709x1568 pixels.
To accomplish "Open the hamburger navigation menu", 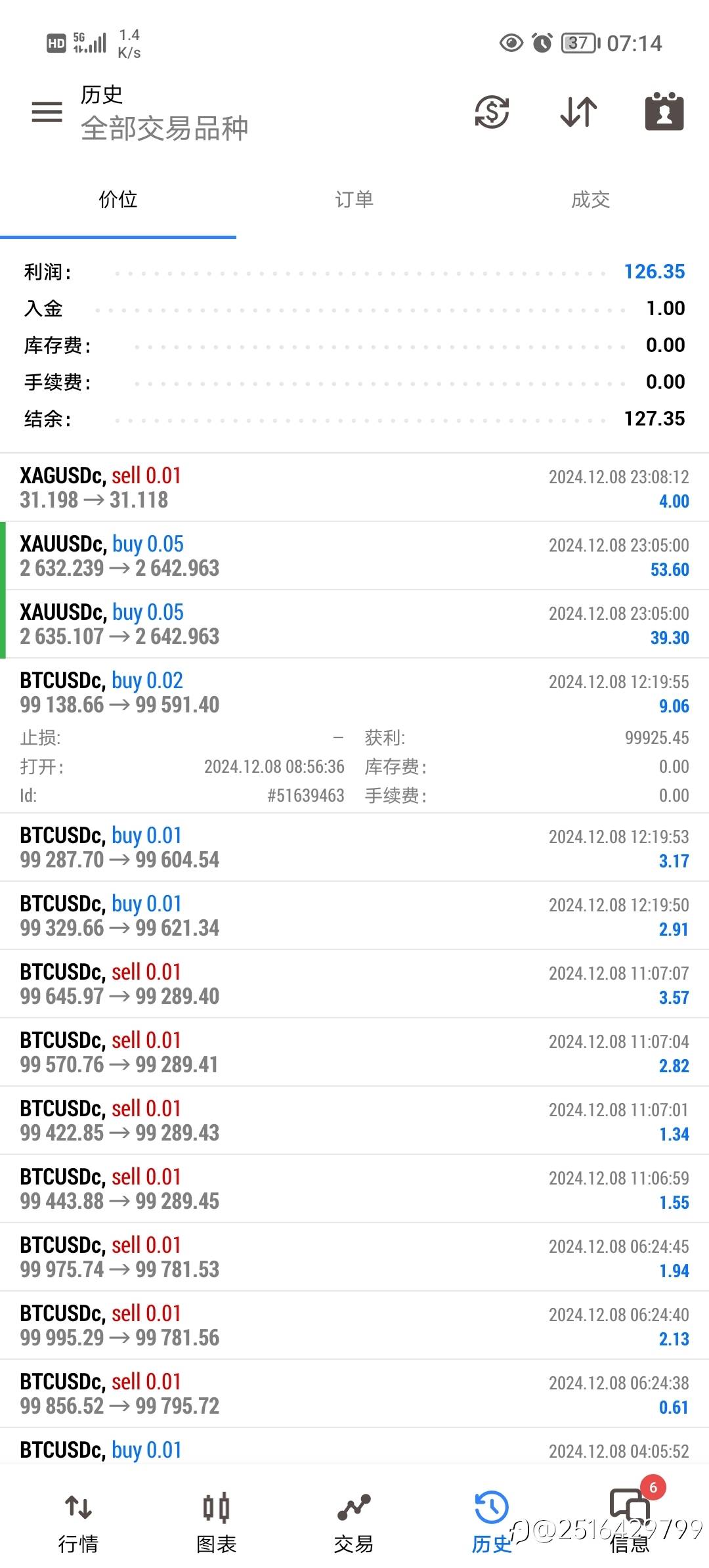I will pyautogui.click(x=47, y=112).
